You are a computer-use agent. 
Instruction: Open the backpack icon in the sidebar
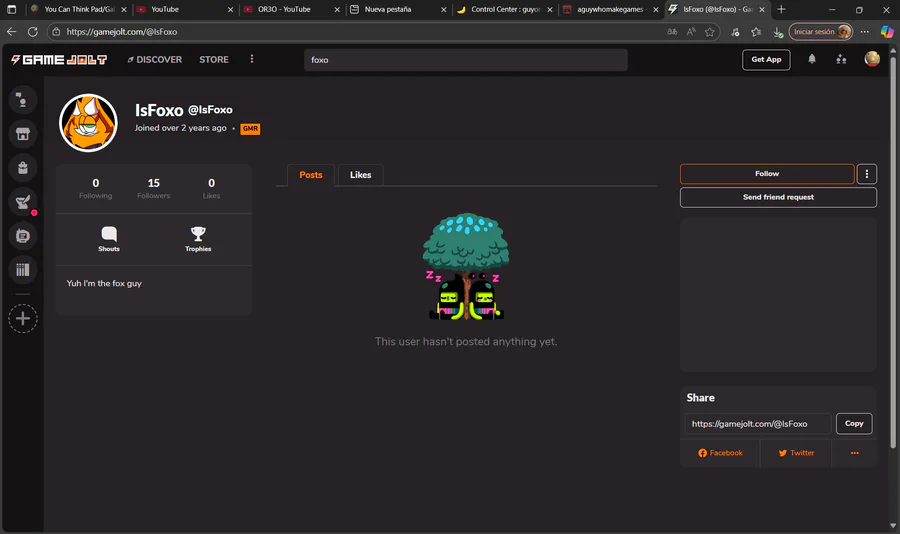pyautogui.click(x=22, y=168)
